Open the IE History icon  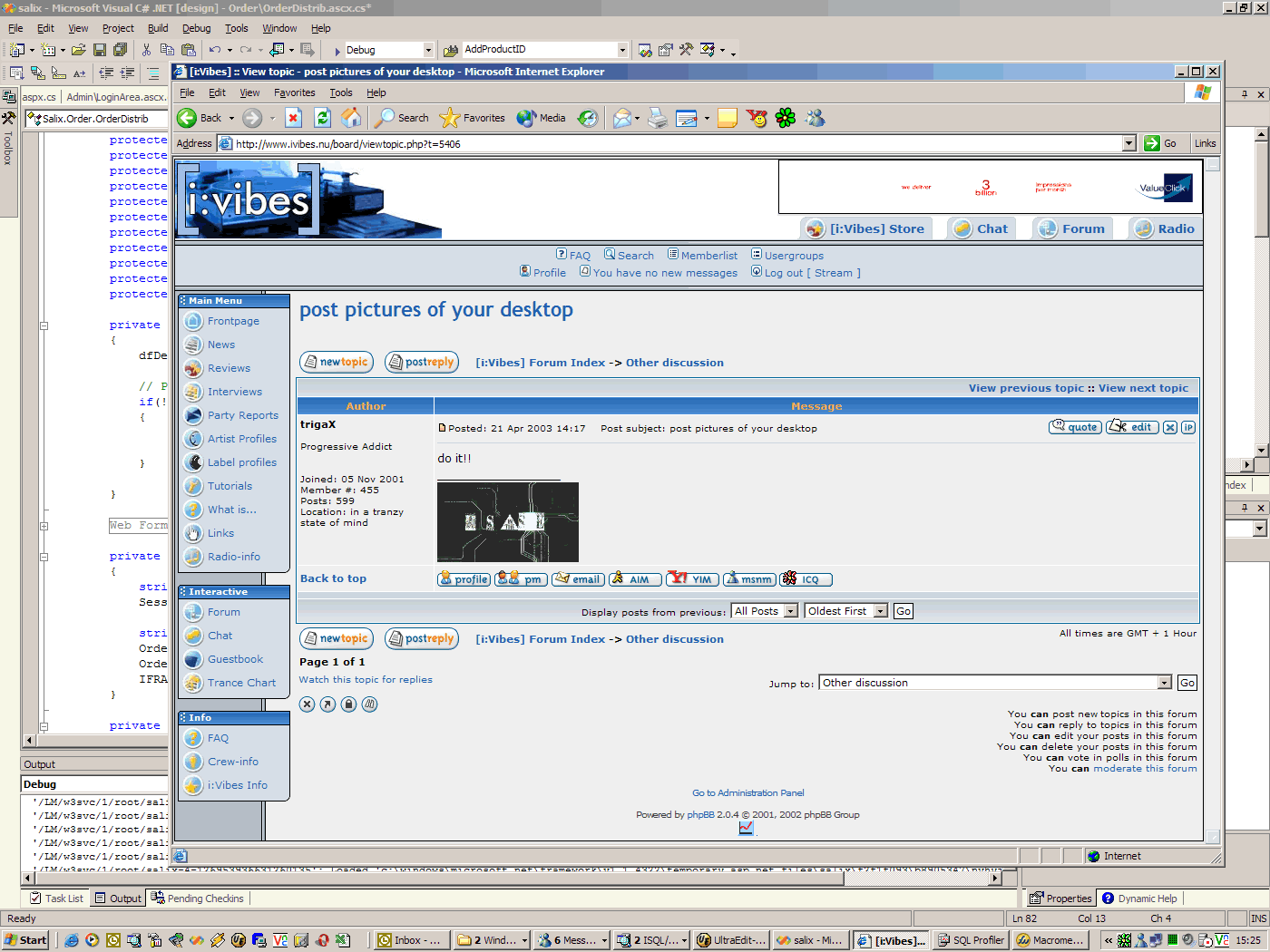(588, 118)
